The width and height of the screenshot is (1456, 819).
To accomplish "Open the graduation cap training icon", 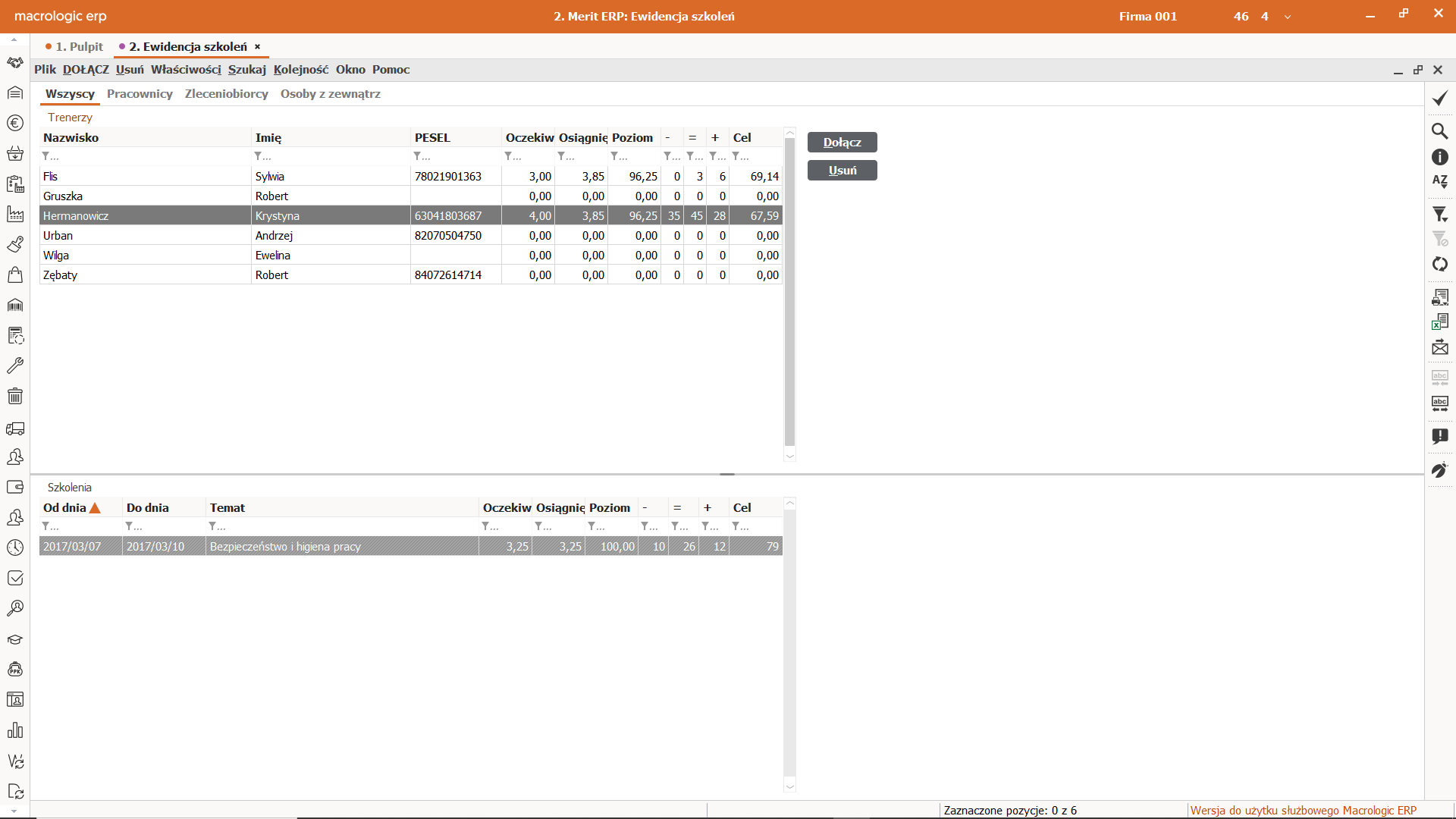I will [x=15, y=639].
